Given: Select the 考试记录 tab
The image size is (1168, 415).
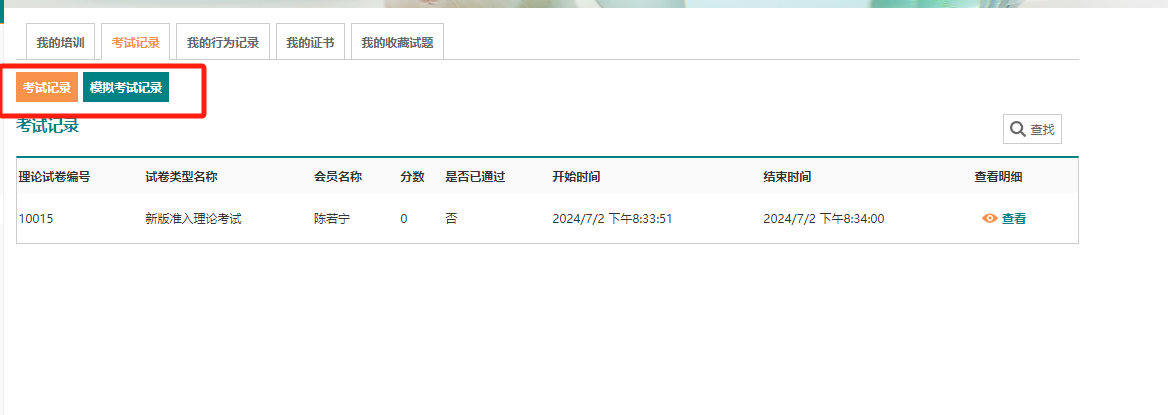Looking at the screenshot, I should point(135,43).
